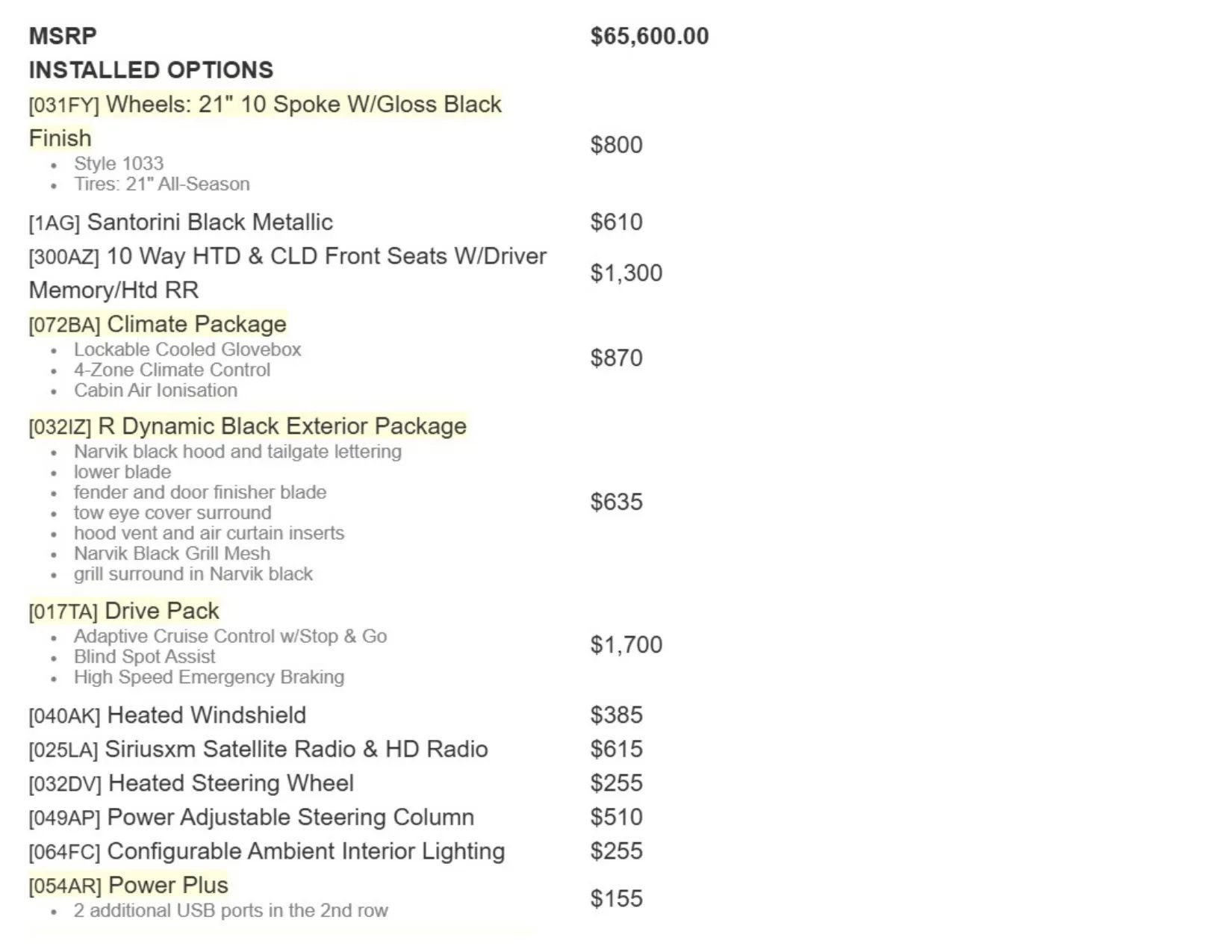This screenshot has height=952, width=1232.
Task: Open the R Dynamic Black Exterior Package
Action: (248, 426)
